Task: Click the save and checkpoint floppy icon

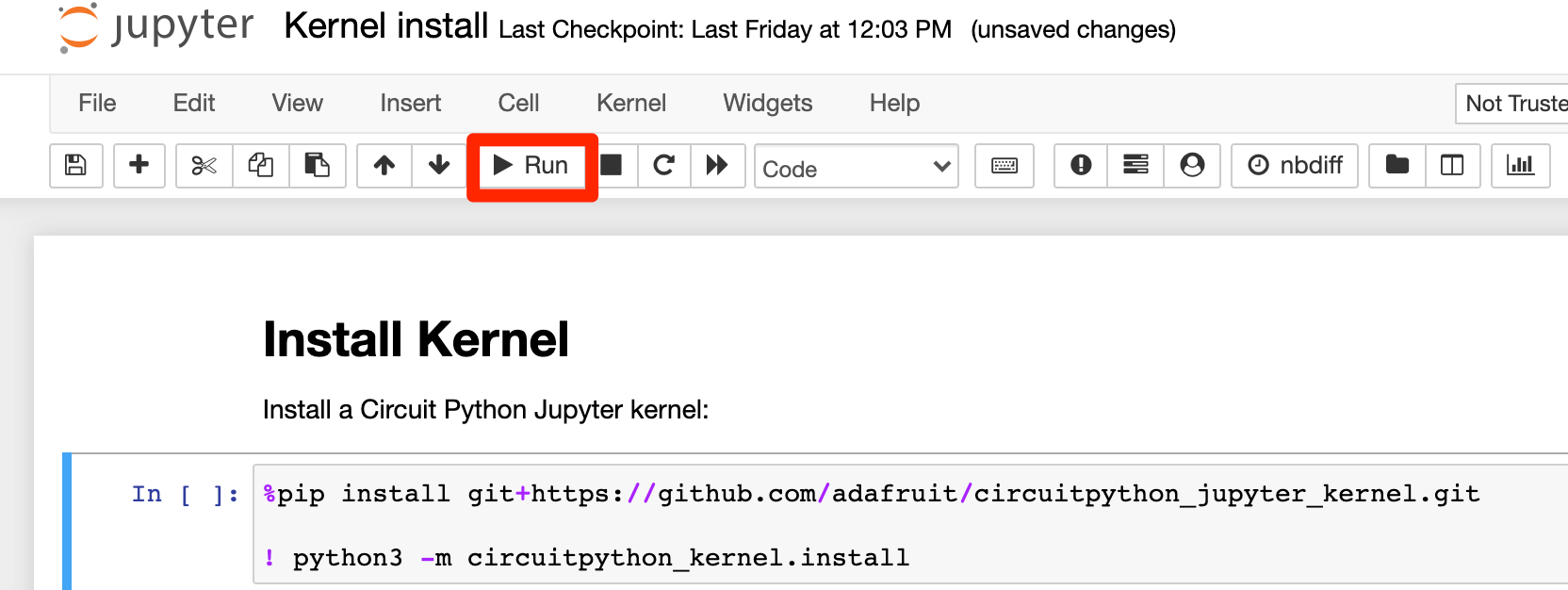Action: (x=75, y=166)
